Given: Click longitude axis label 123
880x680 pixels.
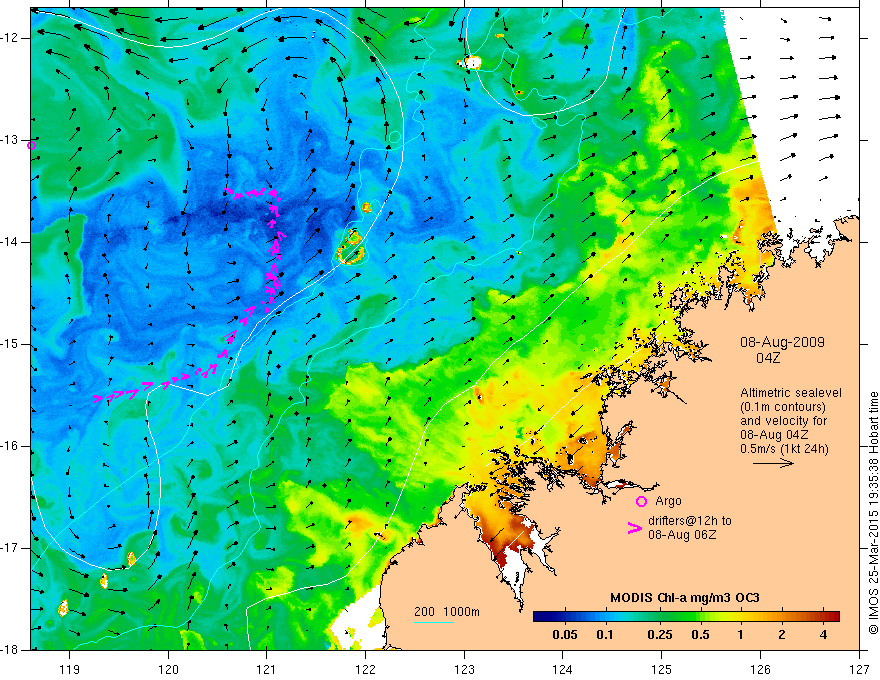Looking at the screenshot, I should click(x=464, y=669).
